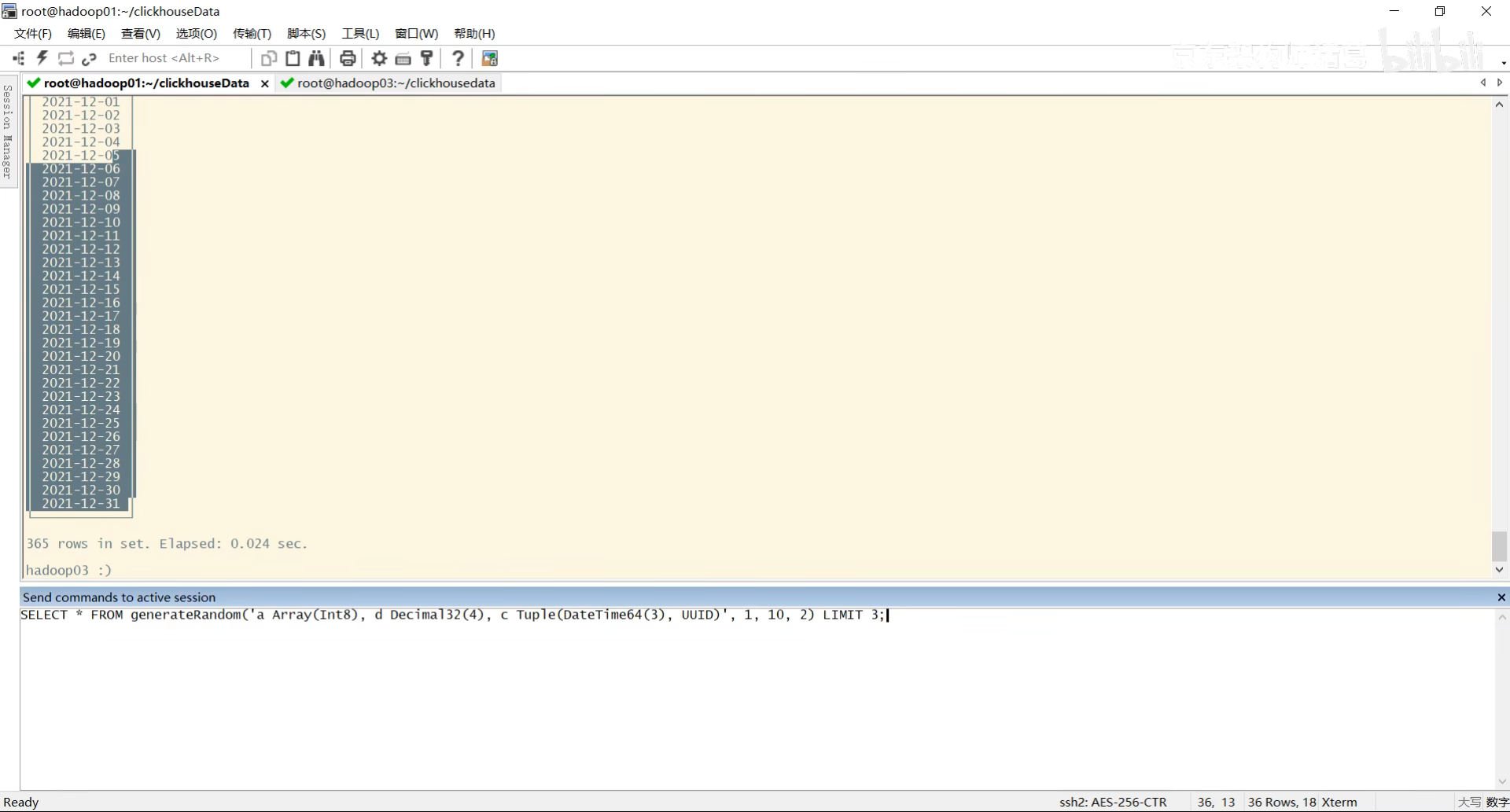Click command window scrollbar up arrow

pyautogui.click(x=1502, y=617)
